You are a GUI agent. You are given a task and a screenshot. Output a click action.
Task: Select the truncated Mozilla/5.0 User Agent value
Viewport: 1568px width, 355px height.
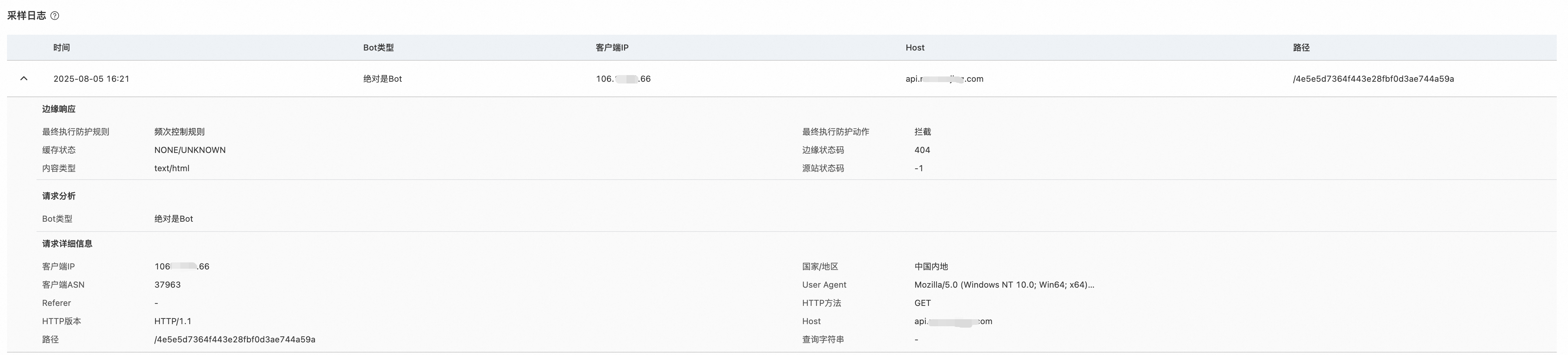click(x=1004, y=284)
